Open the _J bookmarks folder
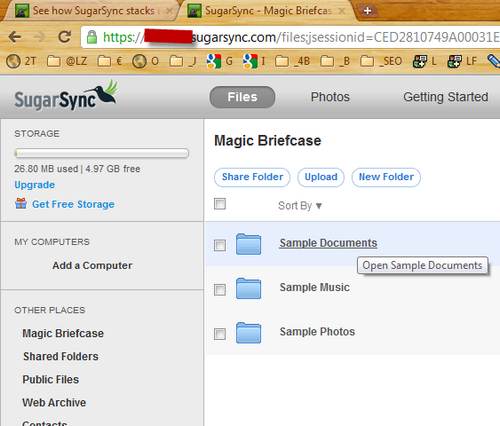 (x=183, y=61)
